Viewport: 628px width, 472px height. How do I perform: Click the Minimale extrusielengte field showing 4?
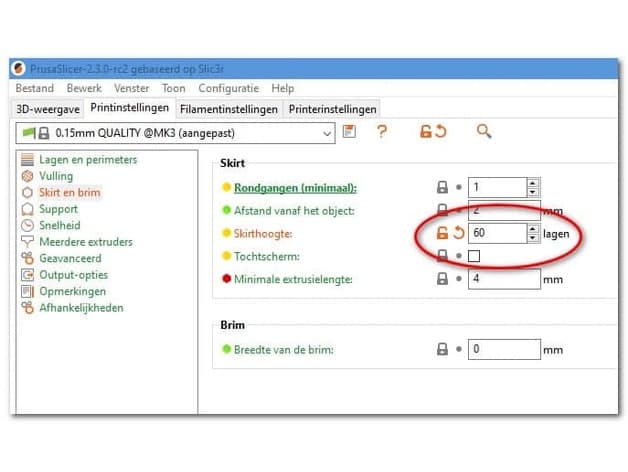[504, 279]
